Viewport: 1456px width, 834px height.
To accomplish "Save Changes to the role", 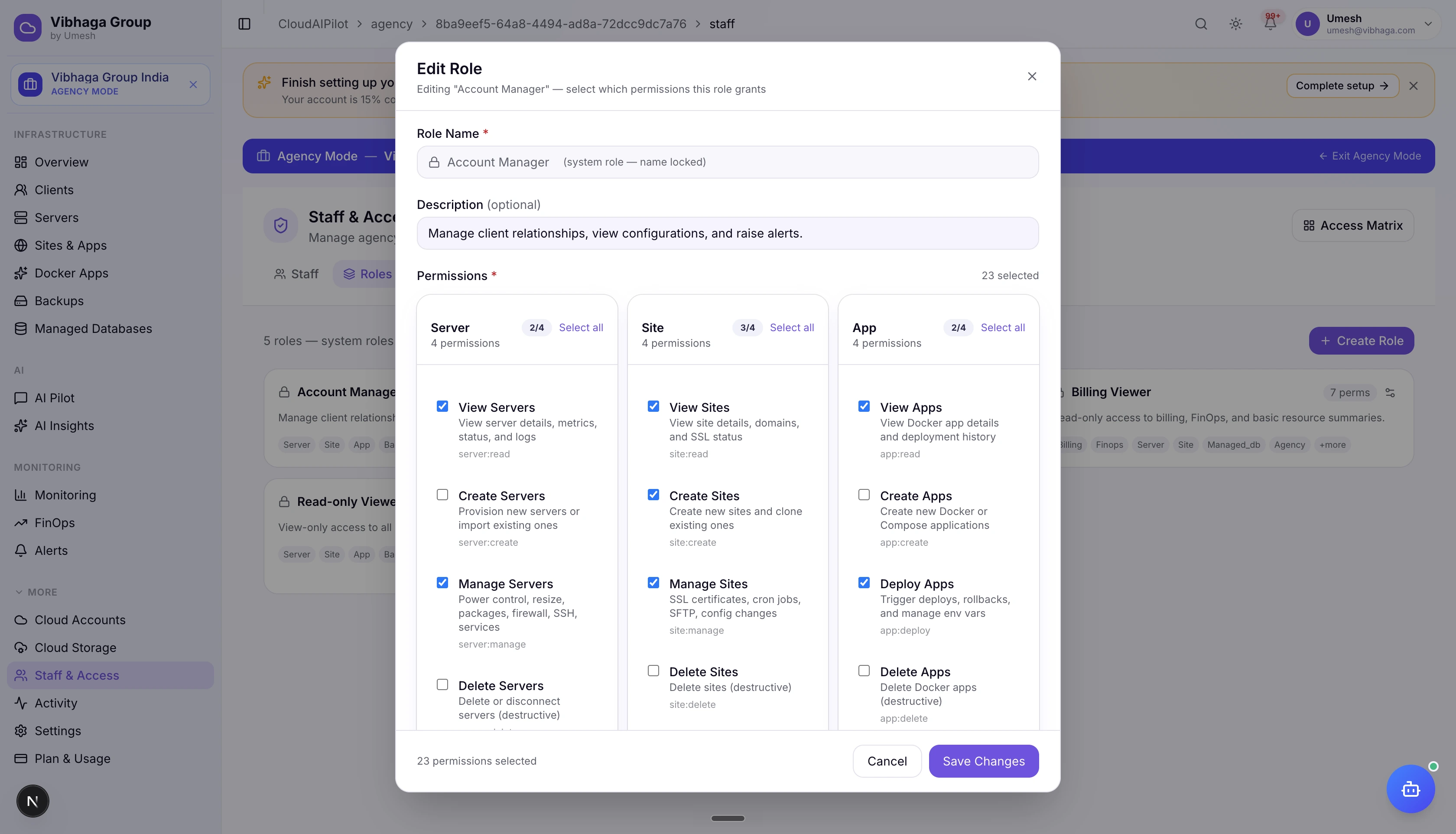I will click(x=984, y=761).
